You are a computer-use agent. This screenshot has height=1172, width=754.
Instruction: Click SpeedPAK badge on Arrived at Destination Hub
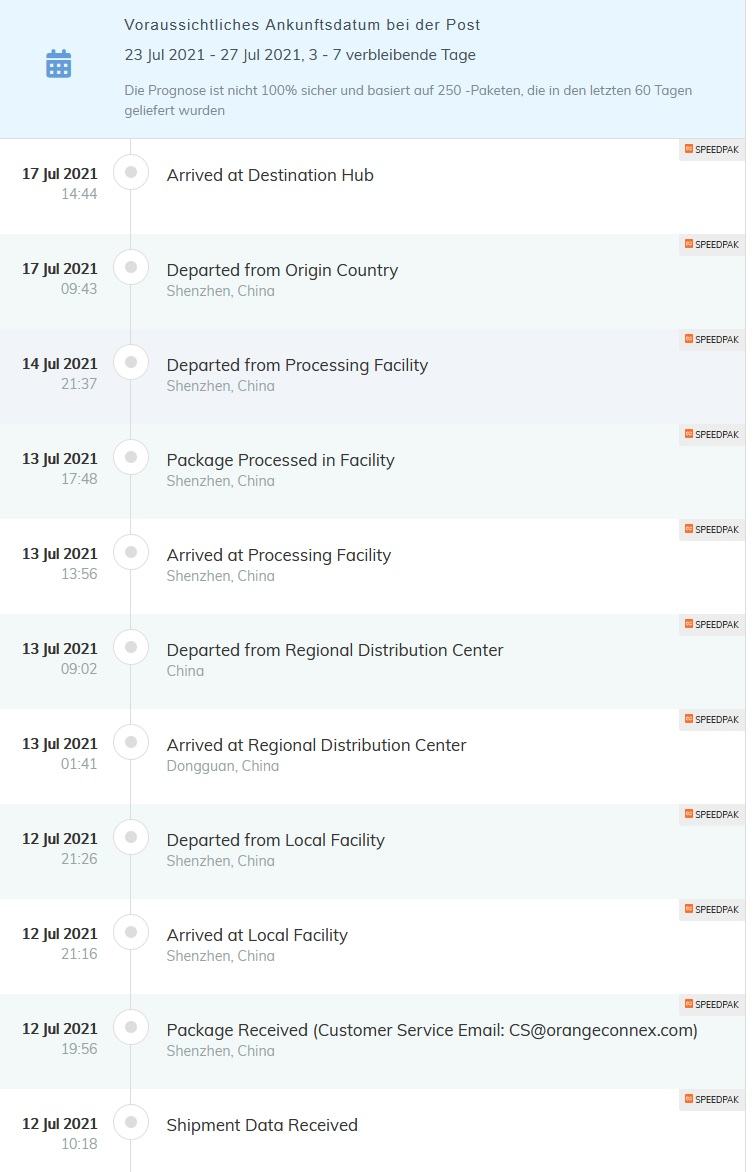coord(711,149)
